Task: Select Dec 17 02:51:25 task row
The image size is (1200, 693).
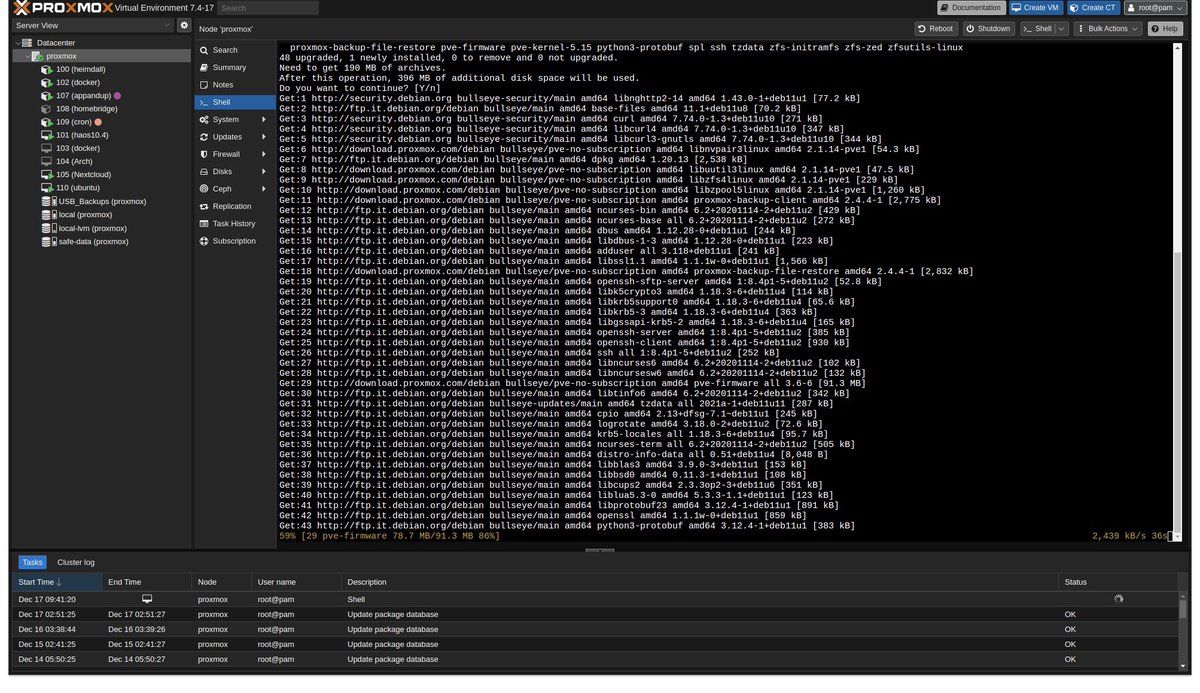Action: tap(595, 614)
